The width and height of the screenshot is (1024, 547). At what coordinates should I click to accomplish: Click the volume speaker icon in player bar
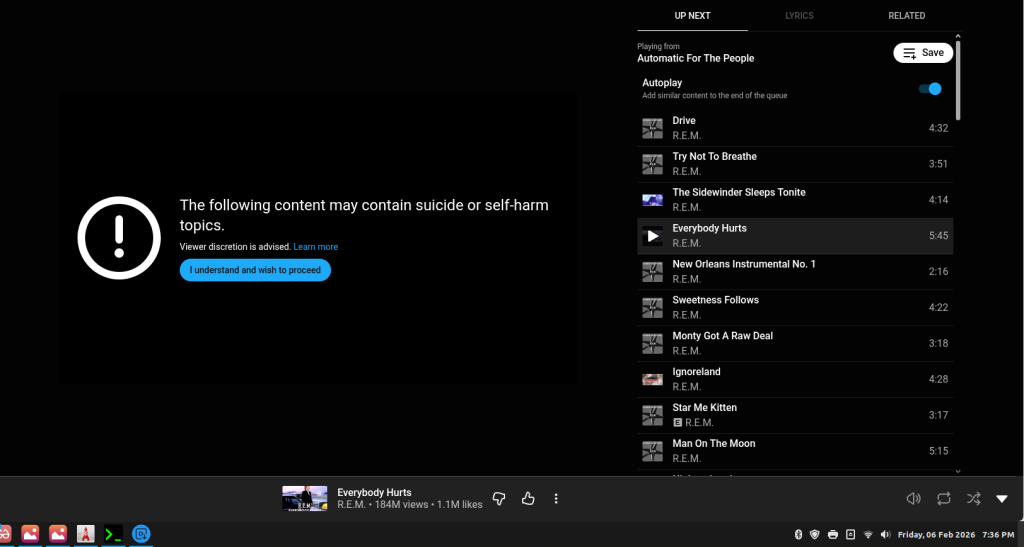913,498
